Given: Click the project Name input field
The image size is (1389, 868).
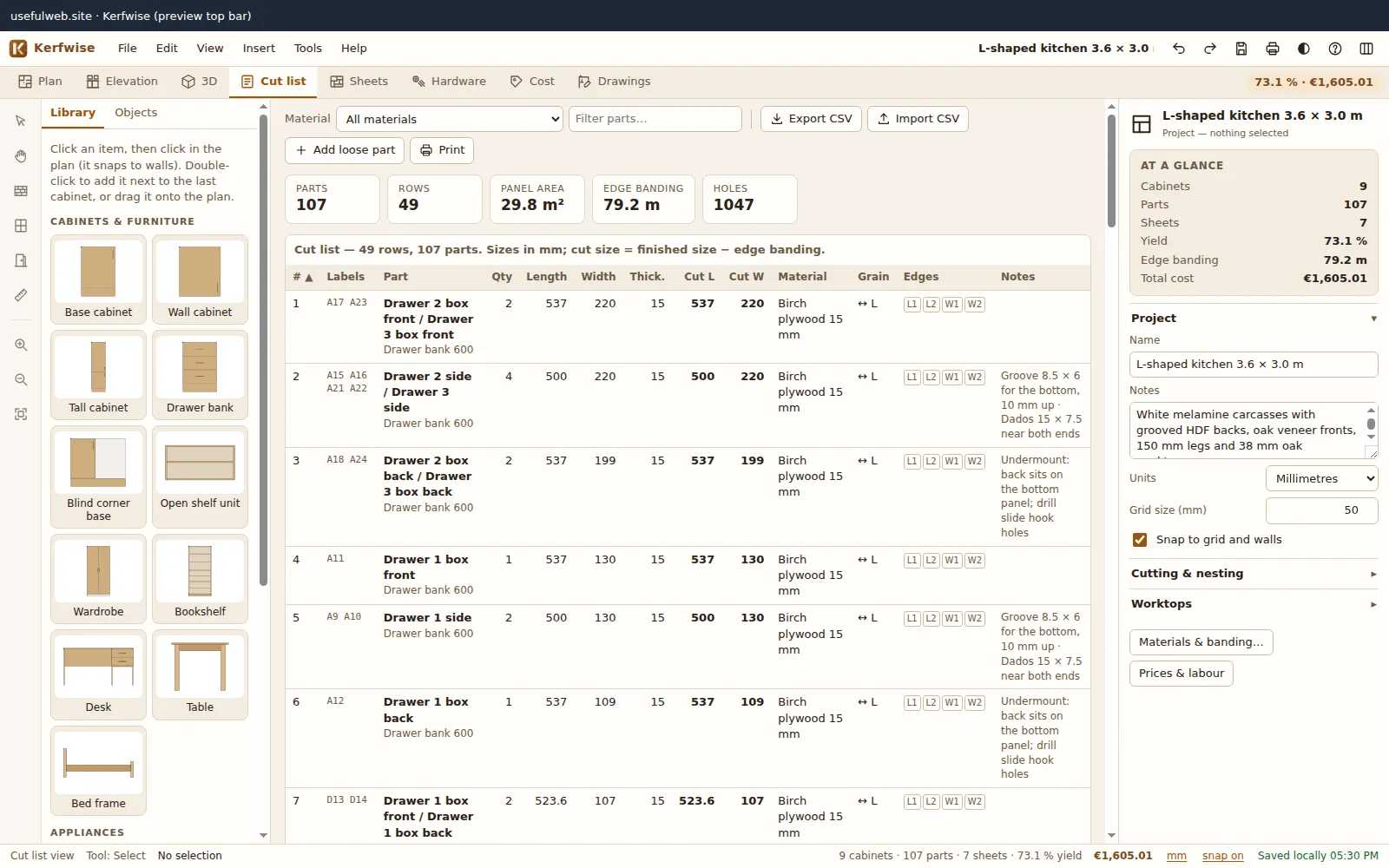Looking at the screenshot, I should 1254,365.
